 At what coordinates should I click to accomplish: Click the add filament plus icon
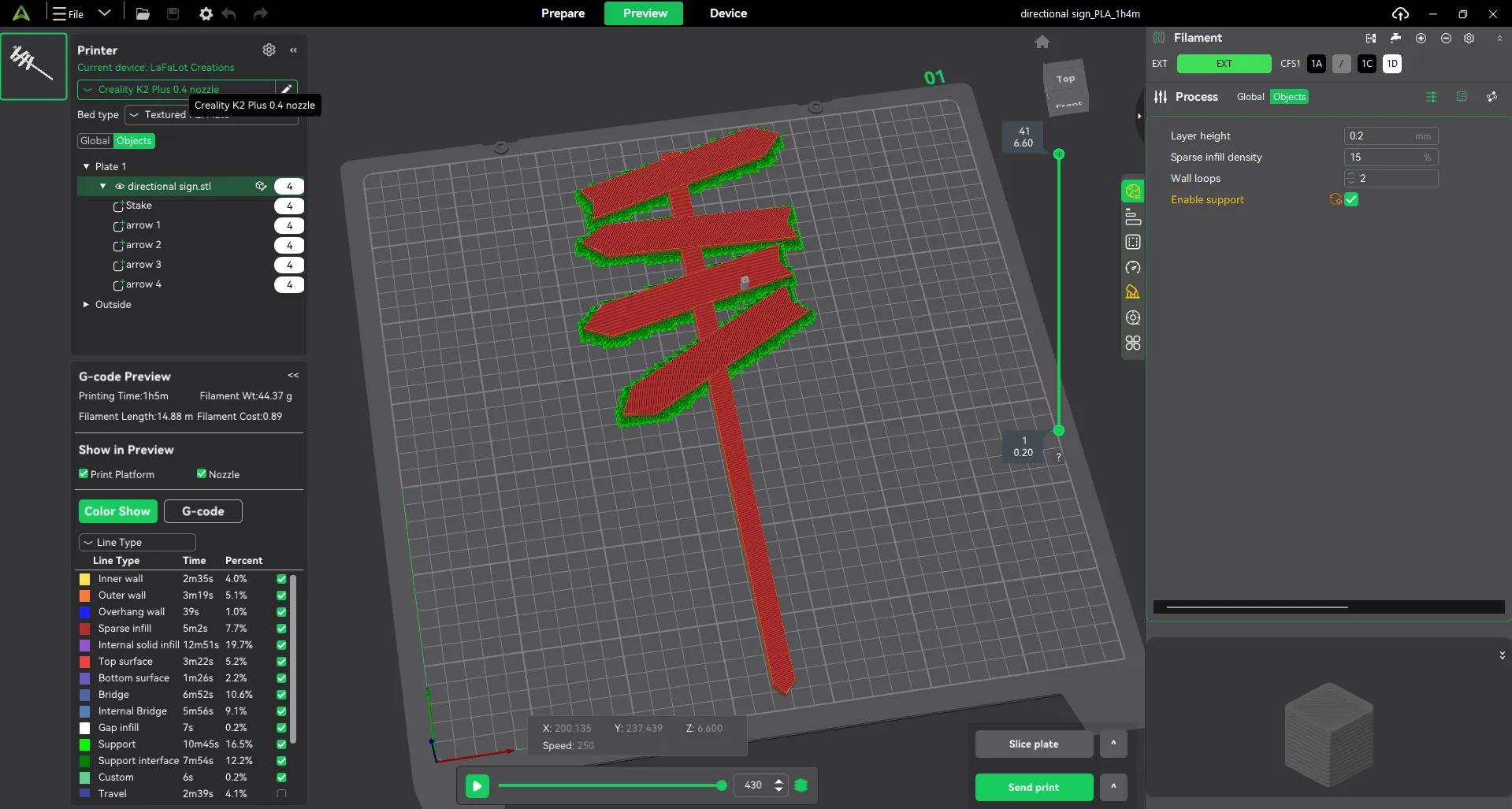pos(1421,38)
